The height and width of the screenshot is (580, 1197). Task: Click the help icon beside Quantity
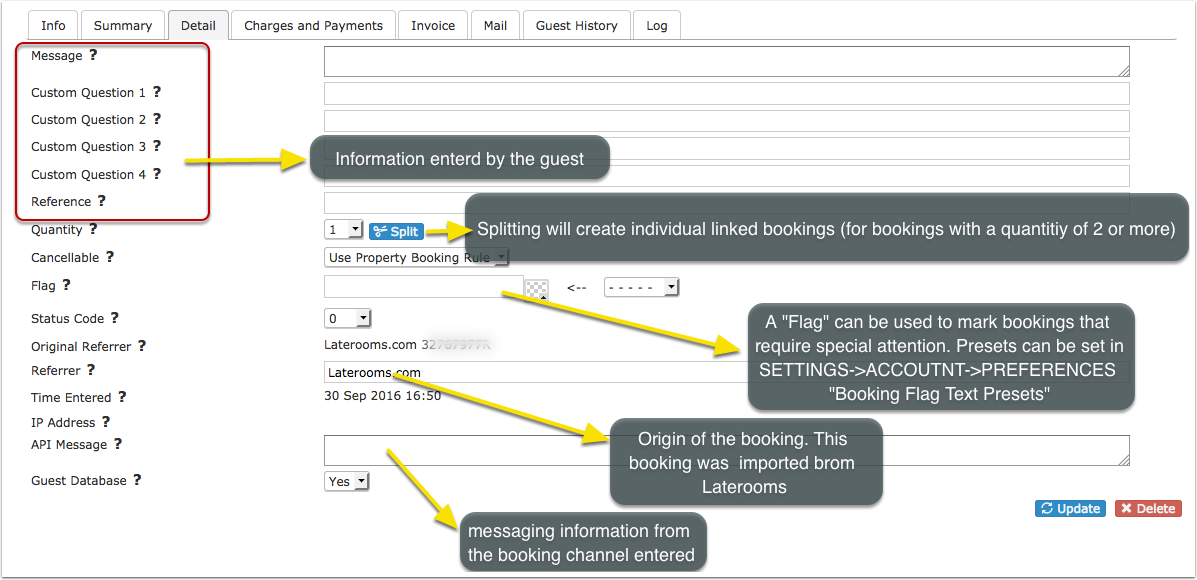(93, 228)
